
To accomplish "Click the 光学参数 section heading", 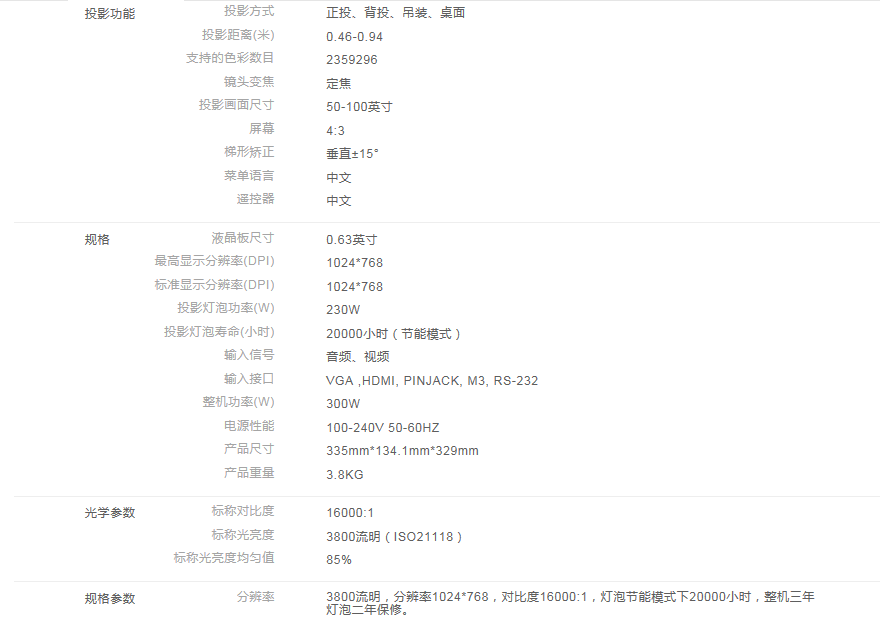I will [x=110, y=513].
